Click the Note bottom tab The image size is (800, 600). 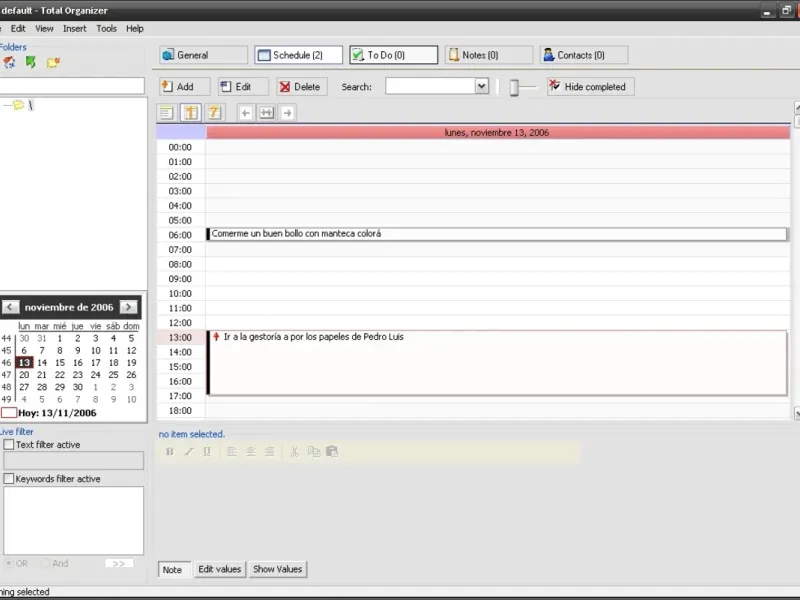(x=172, y=570)
